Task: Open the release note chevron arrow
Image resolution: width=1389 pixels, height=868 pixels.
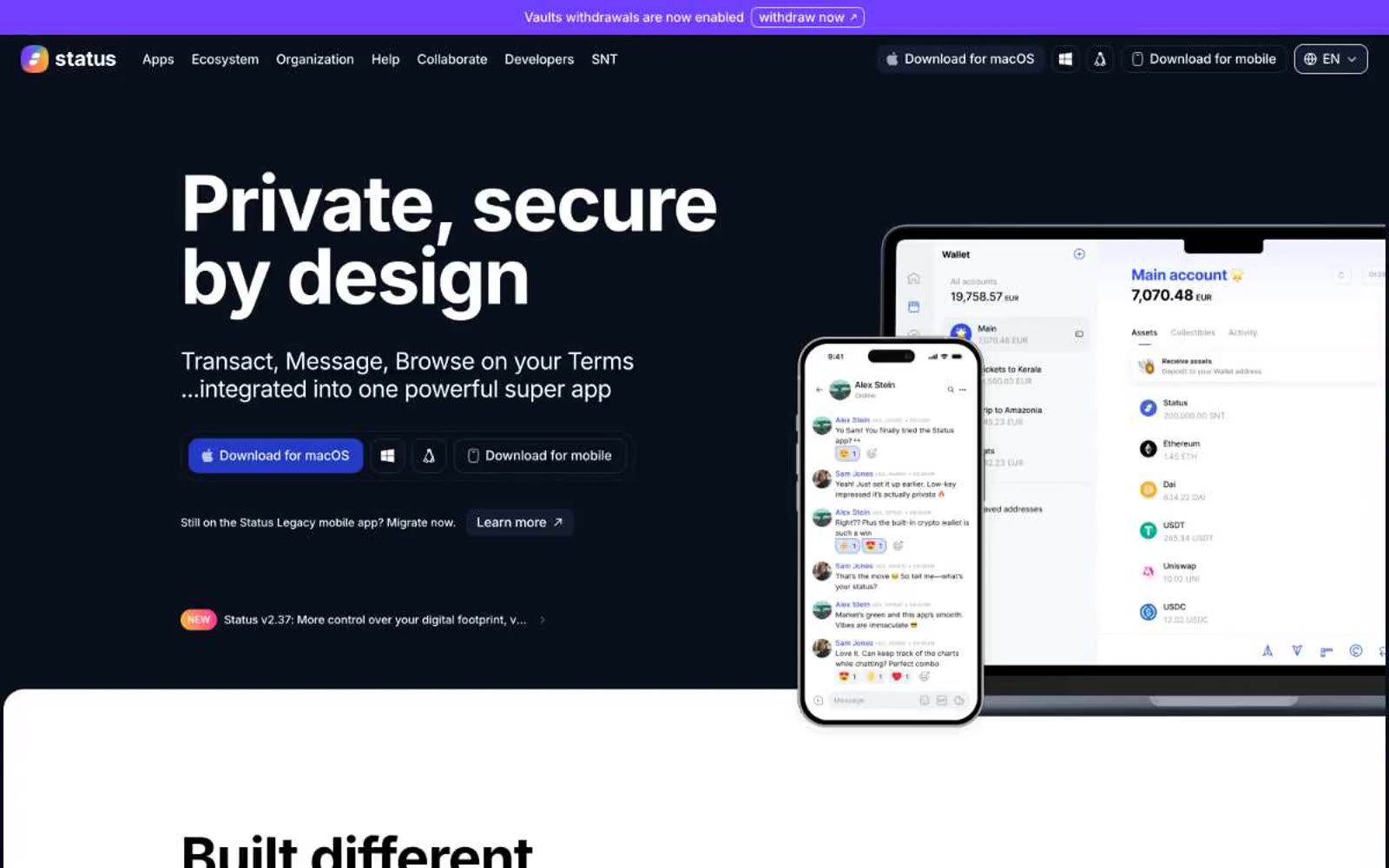Action: tap(543, 620)
